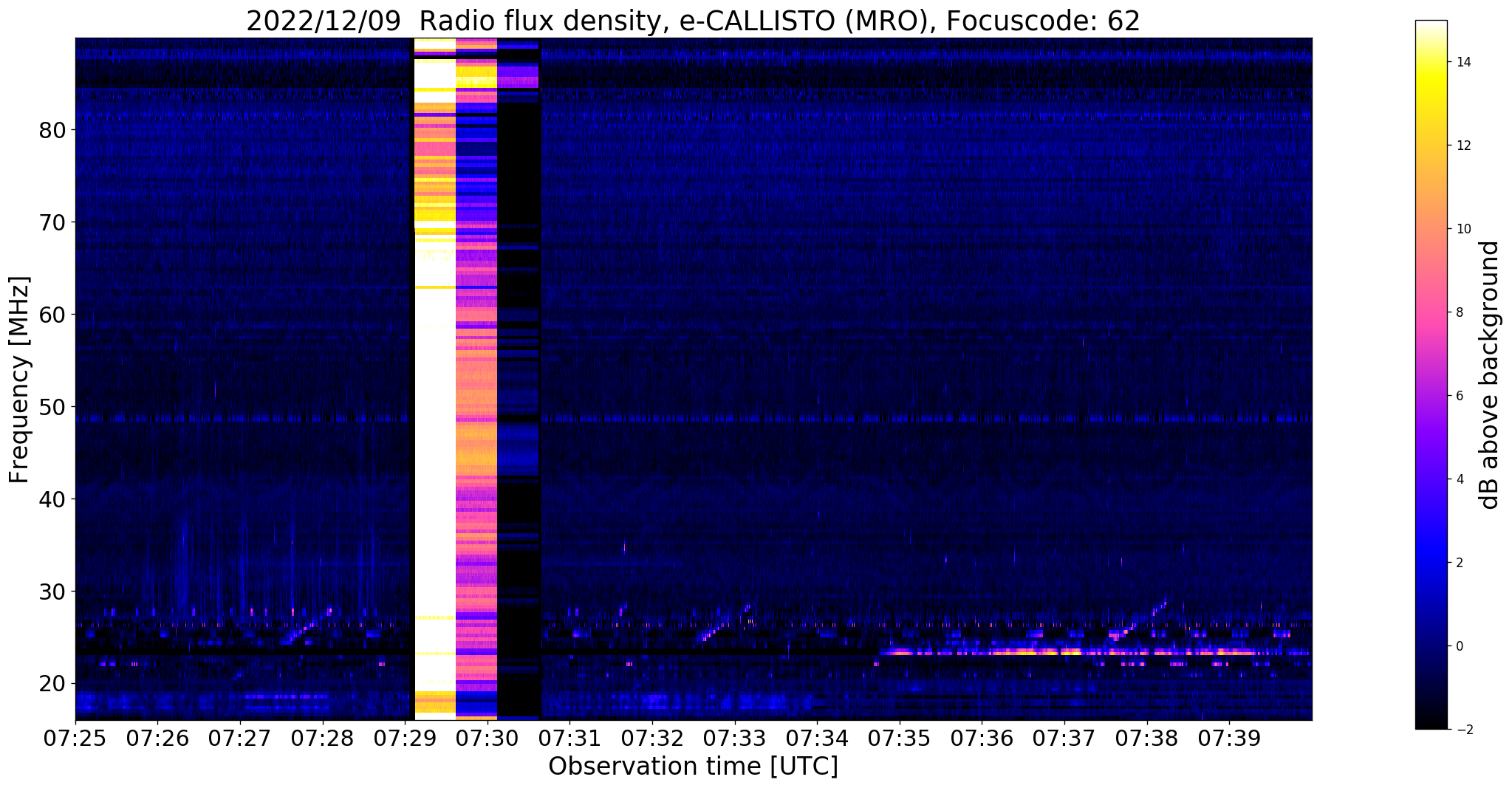1512x788 pixels.
Task: Select the 'Frequency [MHz]' axis label
Action: click(20, 379)
